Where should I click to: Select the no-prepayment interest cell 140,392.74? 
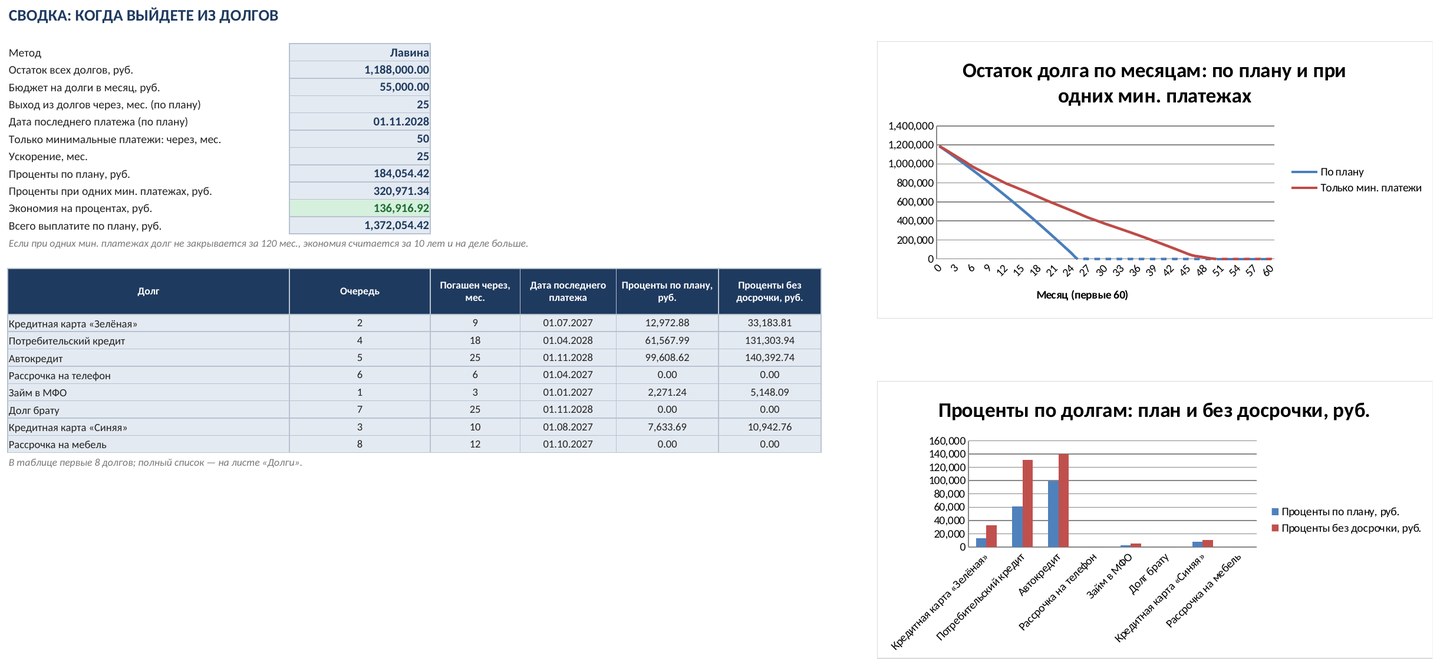[769, 358]
